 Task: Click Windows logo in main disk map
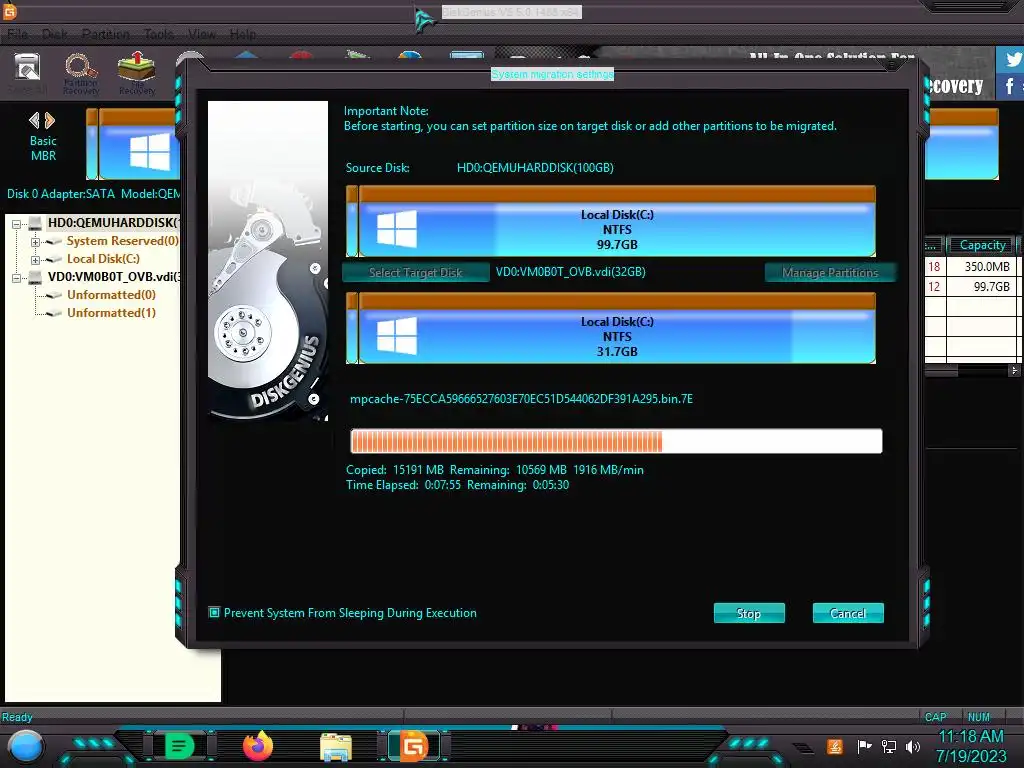150,152
